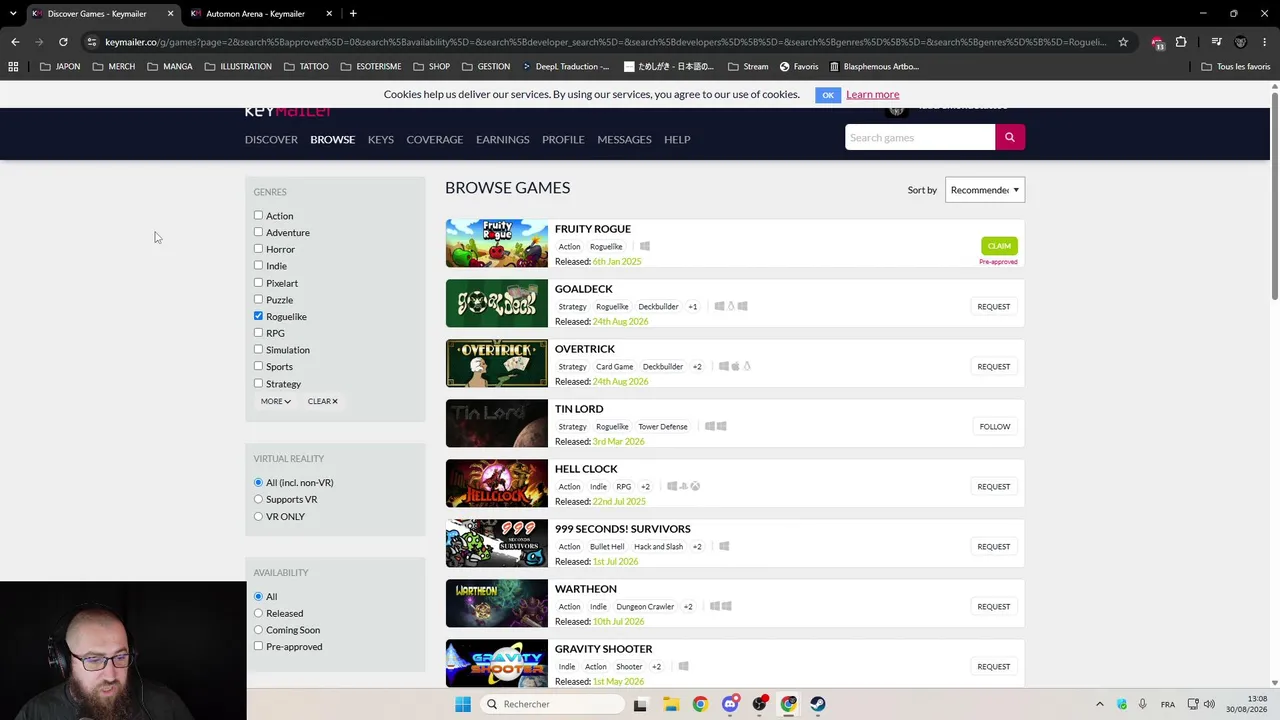Open Chrome media controls icon
This screenshot has width=1280, height=720.
[1216, 42]
